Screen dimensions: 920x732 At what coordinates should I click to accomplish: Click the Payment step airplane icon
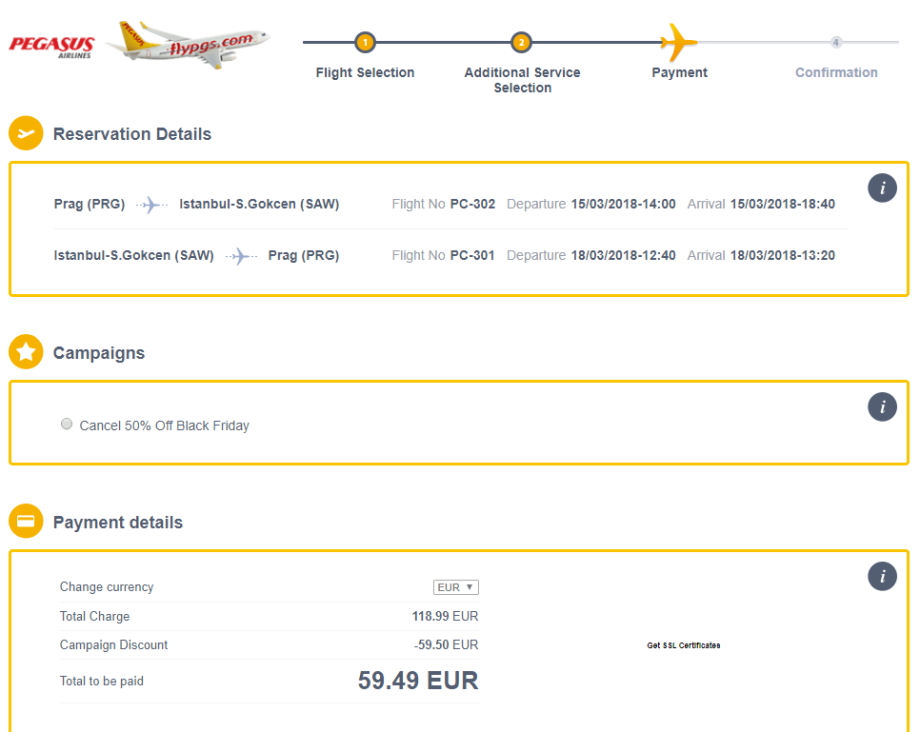(x=679, y=42)
